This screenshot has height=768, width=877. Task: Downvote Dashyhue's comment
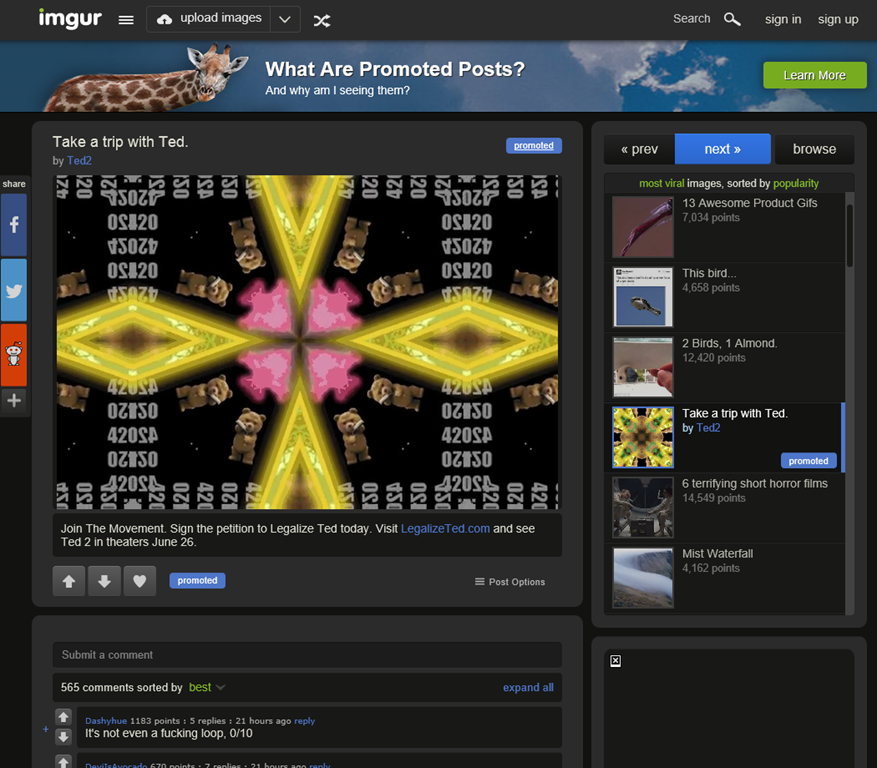pos(63,737)
